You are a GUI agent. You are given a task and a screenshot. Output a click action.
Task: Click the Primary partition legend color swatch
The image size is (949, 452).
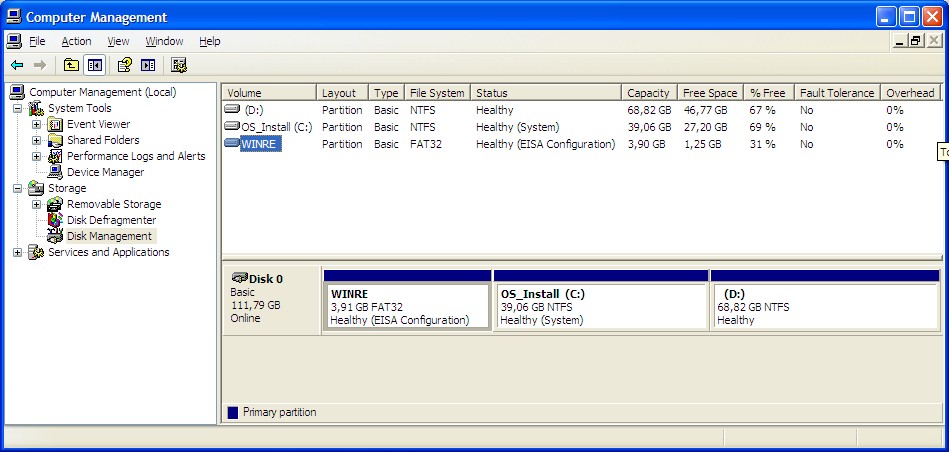[232, 413]
